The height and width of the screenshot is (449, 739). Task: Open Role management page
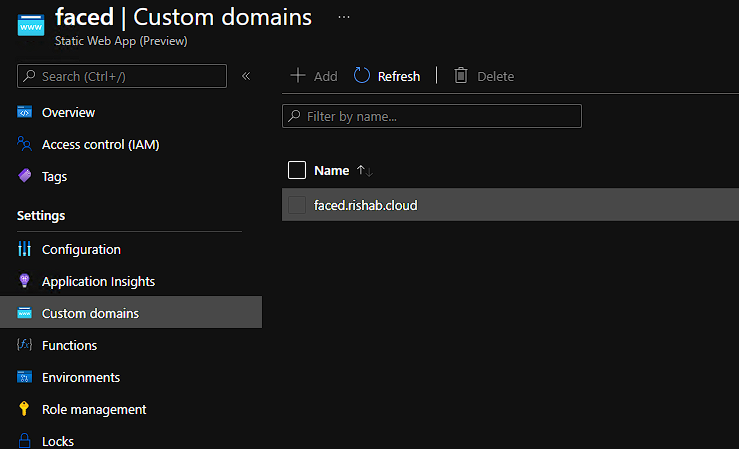coord(94,410)
